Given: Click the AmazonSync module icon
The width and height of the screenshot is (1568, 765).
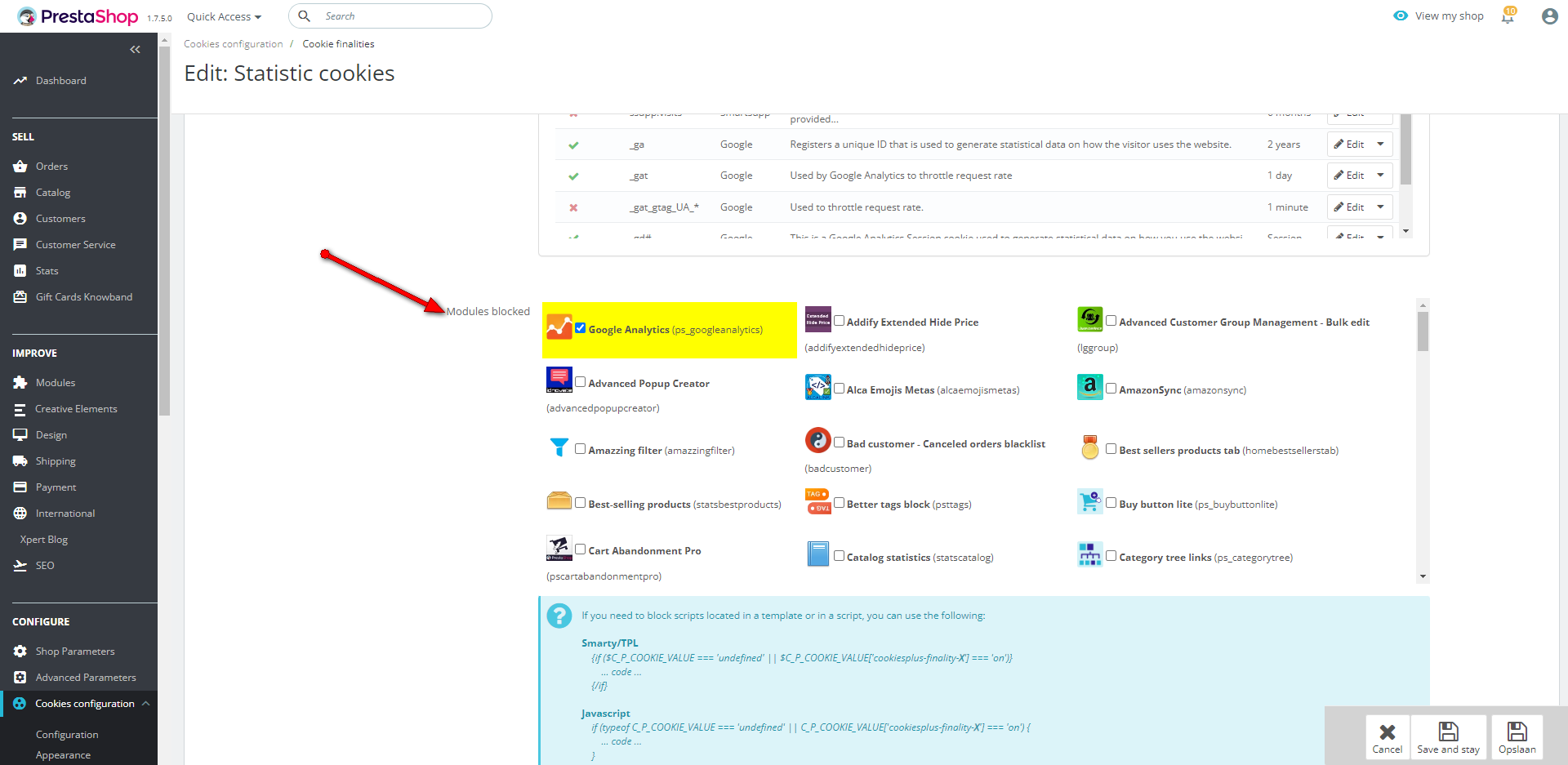Looking at the screenshot, I should (x=1090, y=387).
